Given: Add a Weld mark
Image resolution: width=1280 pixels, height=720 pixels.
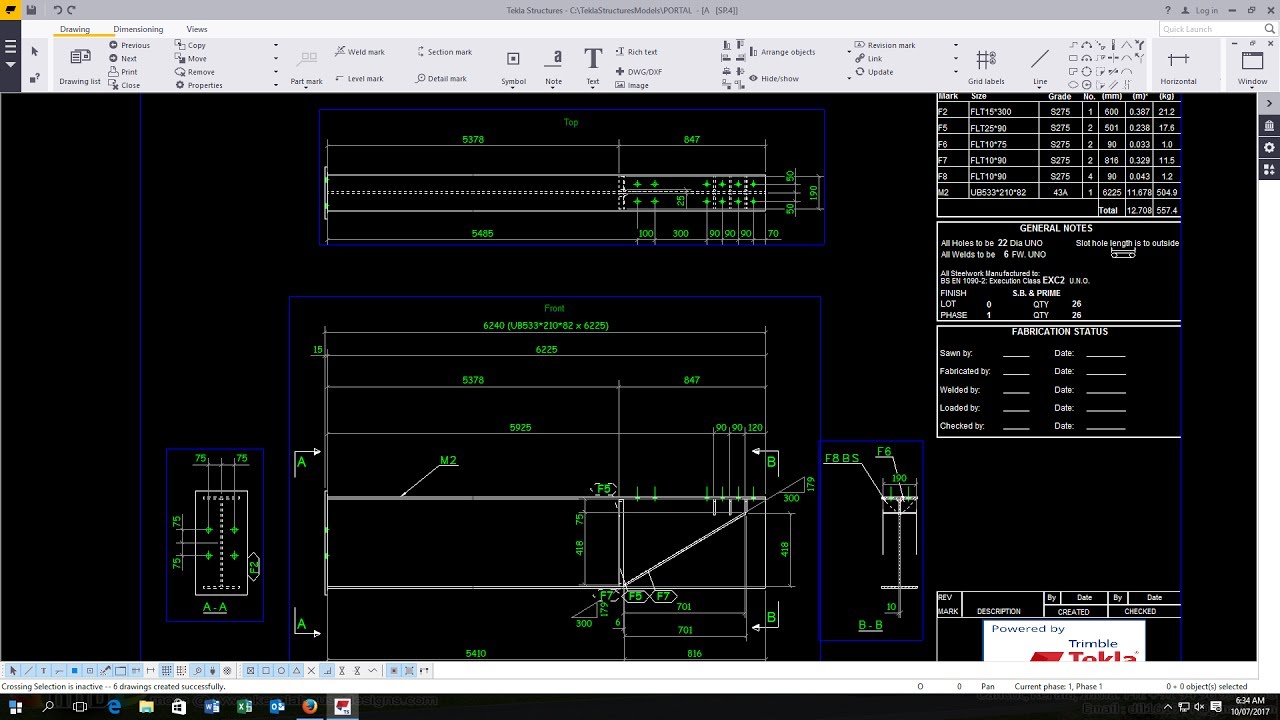Looking at the screenshot, I should [359, 52].
